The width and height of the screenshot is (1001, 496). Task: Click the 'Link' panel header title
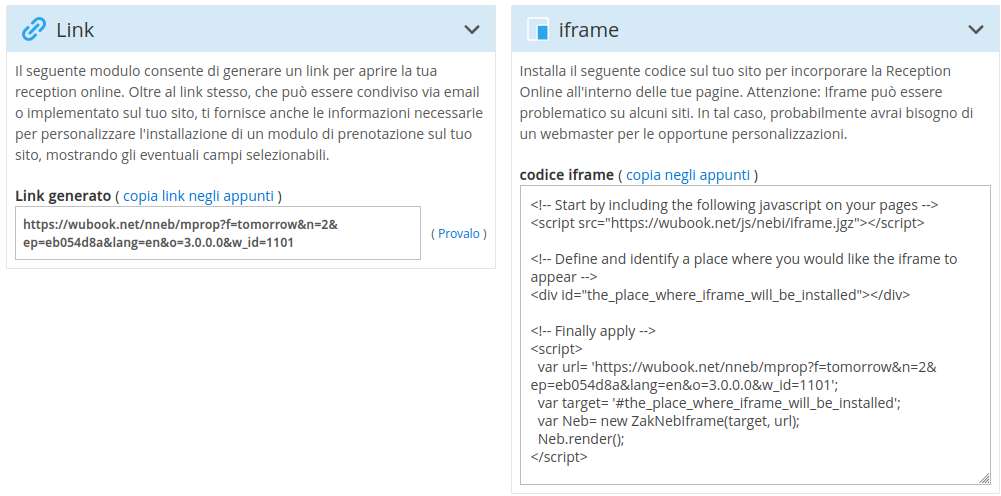tap(75, 29)
